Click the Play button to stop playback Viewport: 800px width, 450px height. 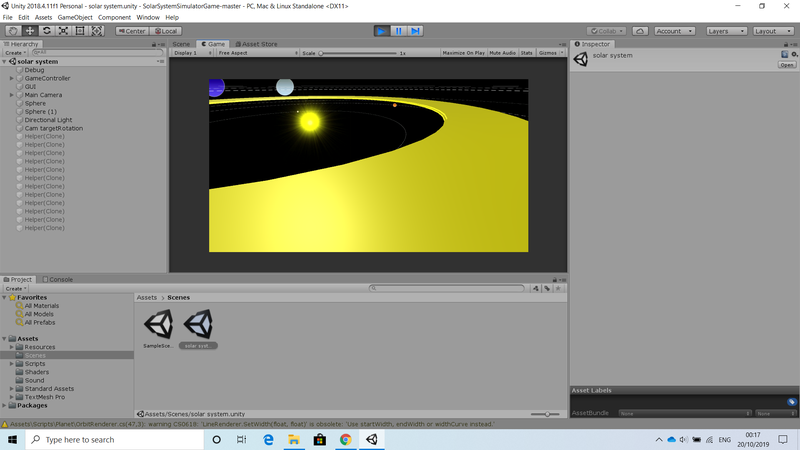pyautogui.click(x=382, y=31)
